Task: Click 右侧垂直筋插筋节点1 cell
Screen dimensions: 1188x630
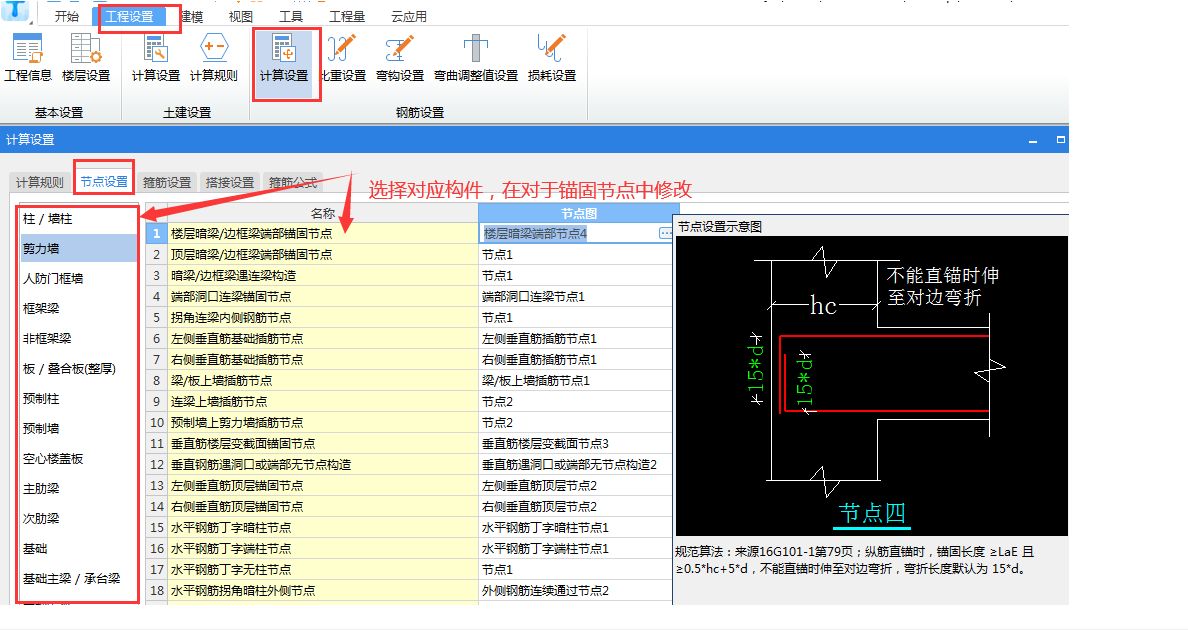Action: pos(575,360)
